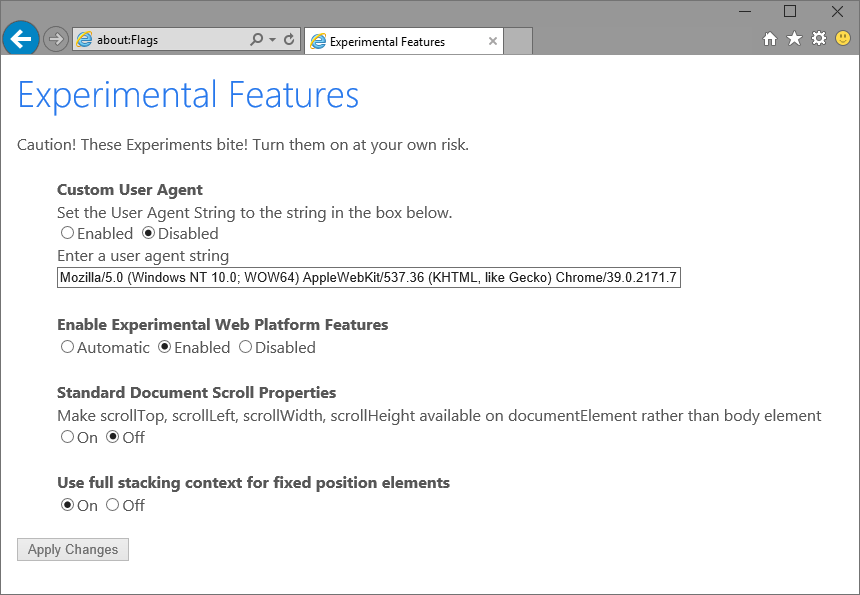Image resolution: width=860 pixels, height=595 pixels.
Task: Click the smiley feedback icon
Action: click(842, 38)
